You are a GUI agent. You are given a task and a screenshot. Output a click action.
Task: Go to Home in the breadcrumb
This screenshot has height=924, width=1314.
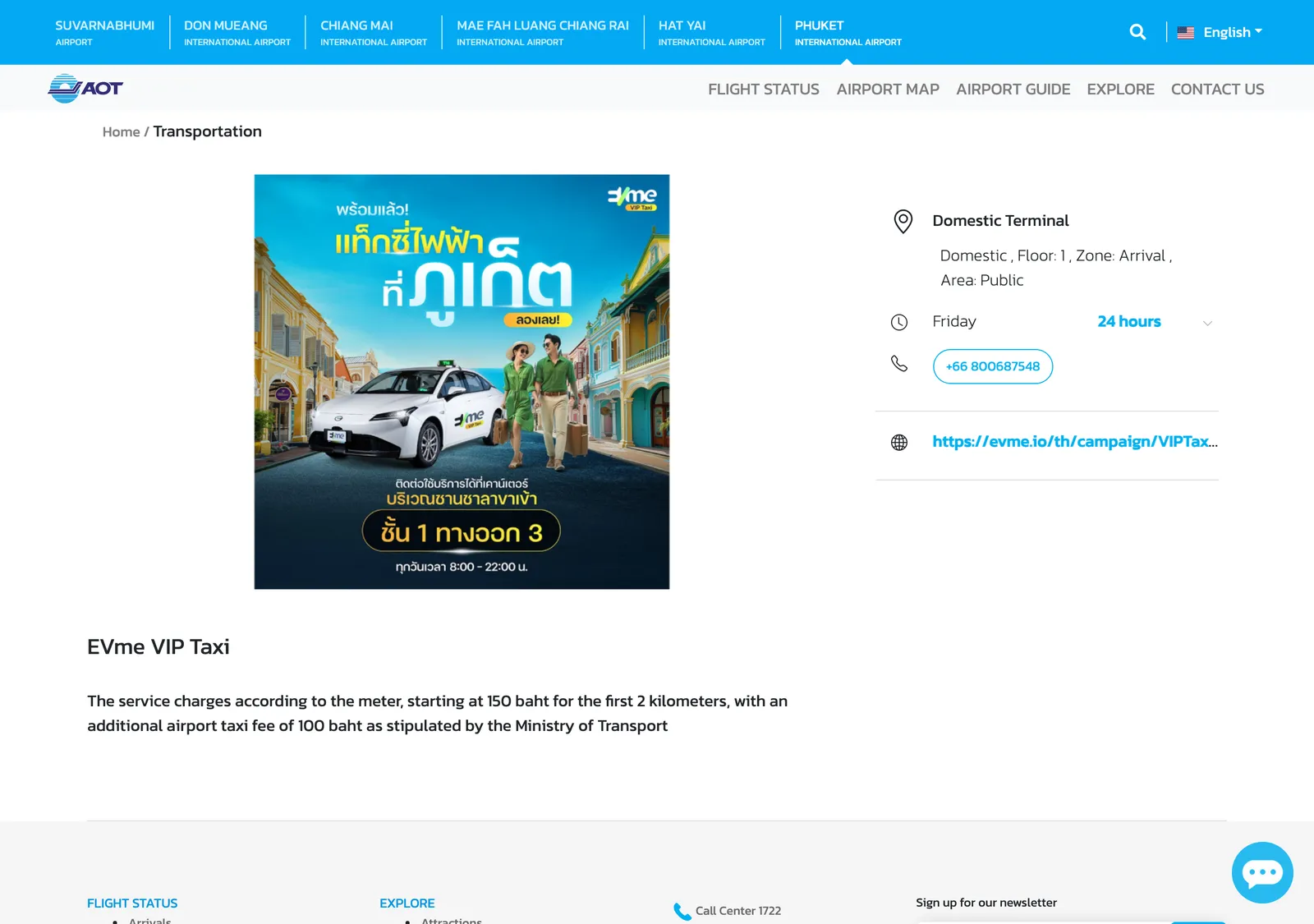pos(121,131)
